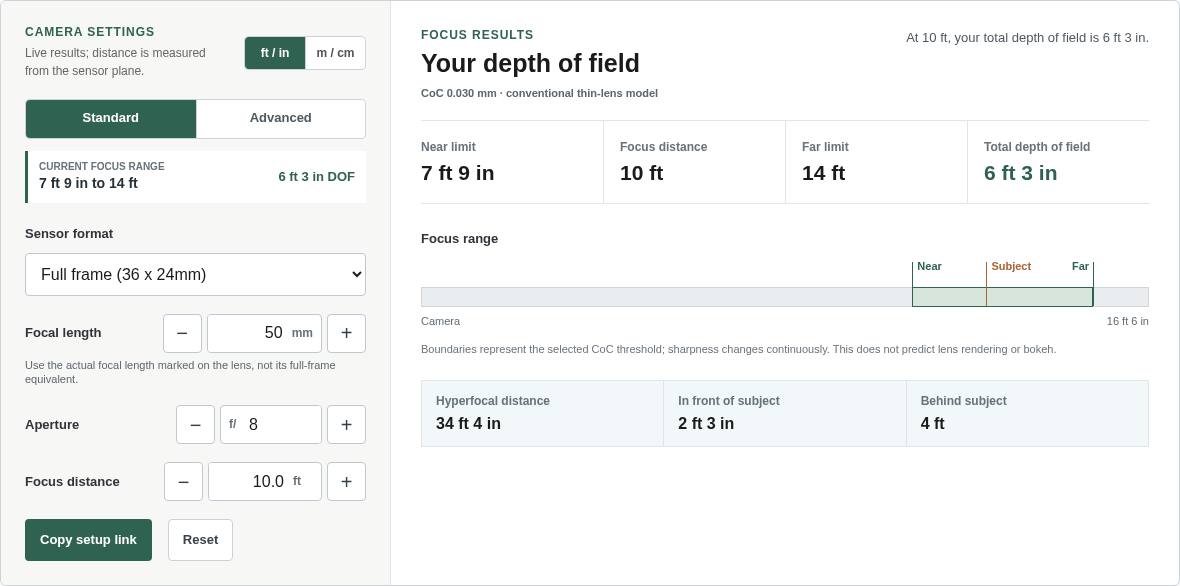Click the 'Your depth of field' heading
This screenshot has width=1180, height=586.
click(530, 63)
